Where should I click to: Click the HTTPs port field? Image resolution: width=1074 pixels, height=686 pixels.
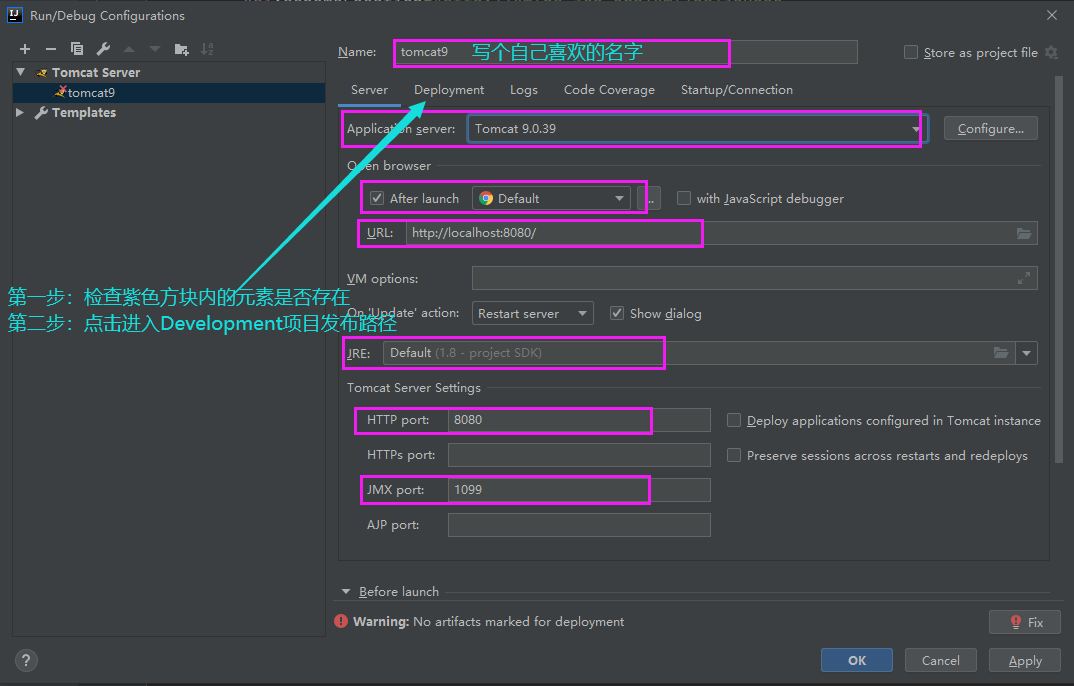pyautogui.click(x=579, y=455)
